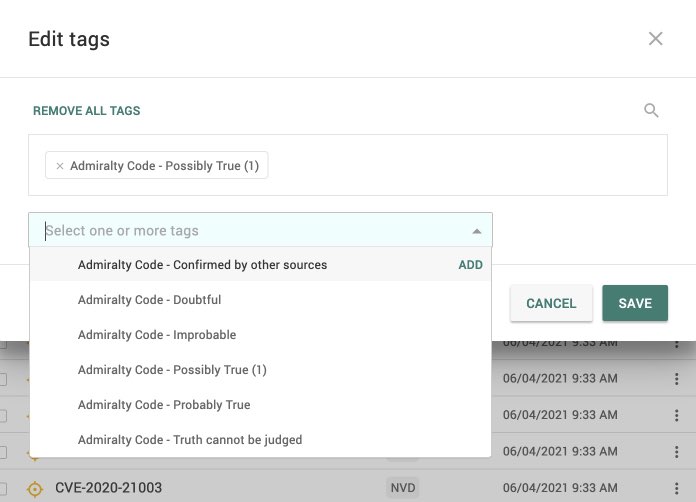
Task: Remove the Possibly True tag chip
Action: [x=60, y=166]
